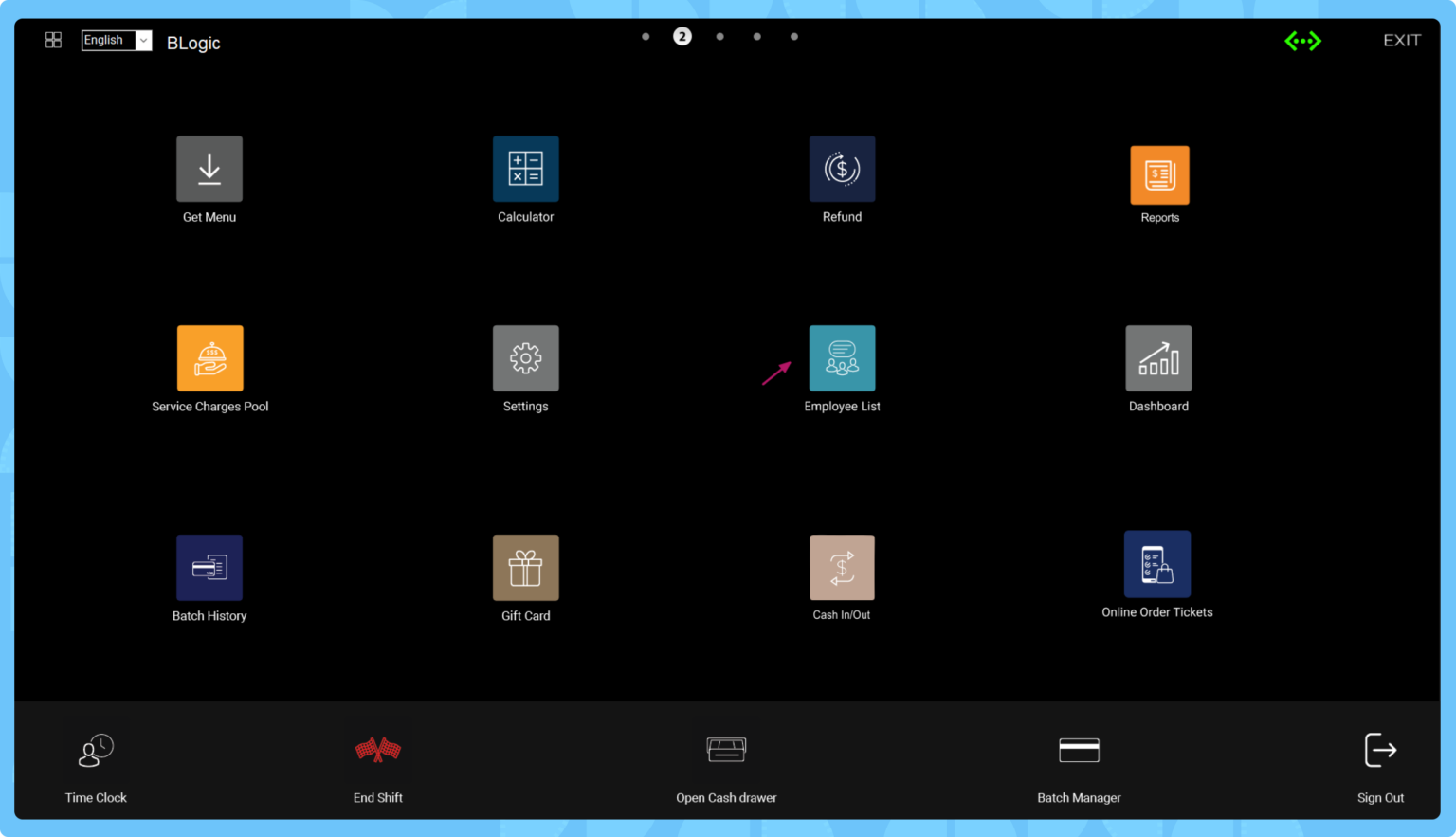Go to the first page dot
This screenshot has height=837, width=1456.
646,37
